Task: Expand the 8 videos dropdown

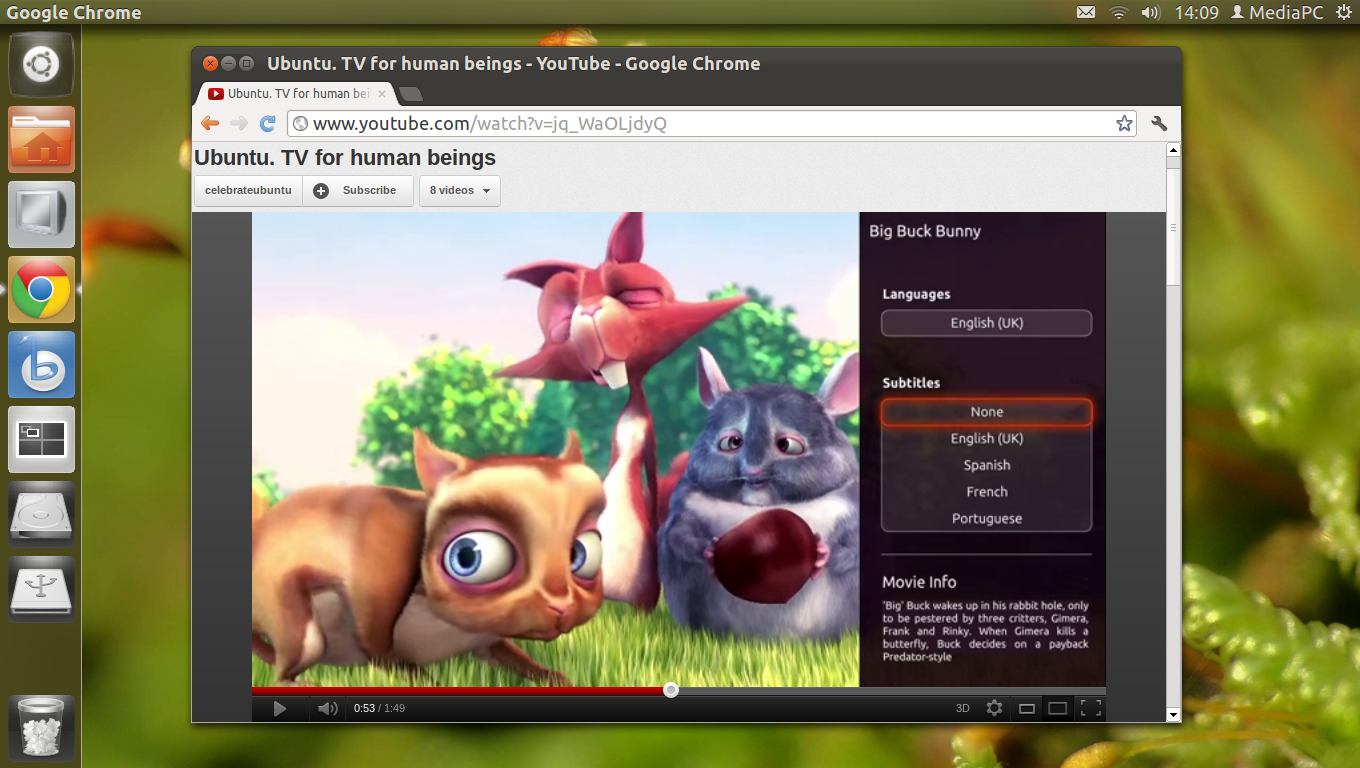Action: coord(460,190)
